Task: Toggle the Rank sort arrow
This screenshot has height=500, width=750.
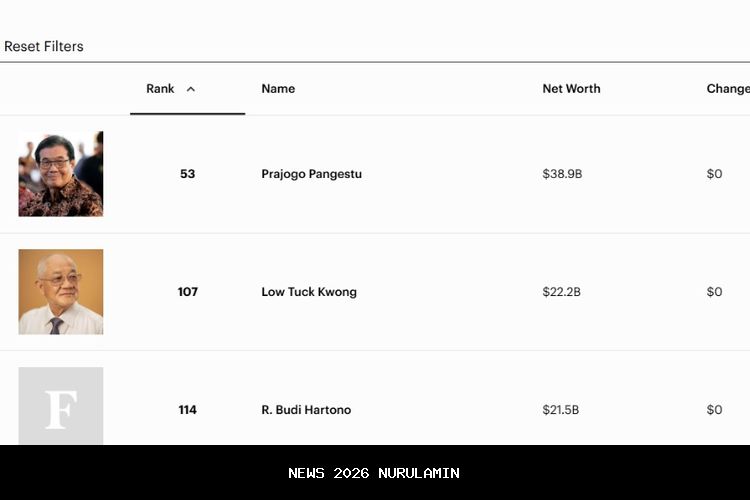Action: coord(191,89)
